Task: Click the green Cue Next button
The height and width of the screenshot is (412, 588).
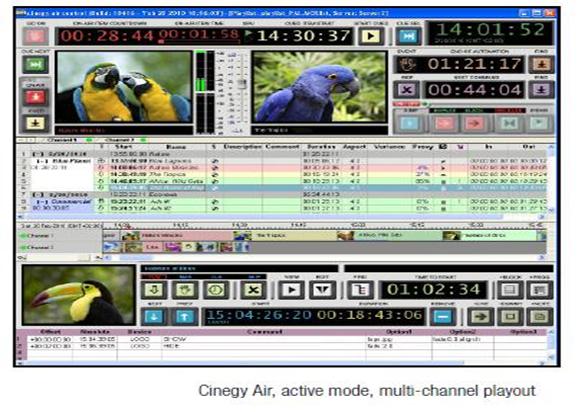Action: coord(35,64)
